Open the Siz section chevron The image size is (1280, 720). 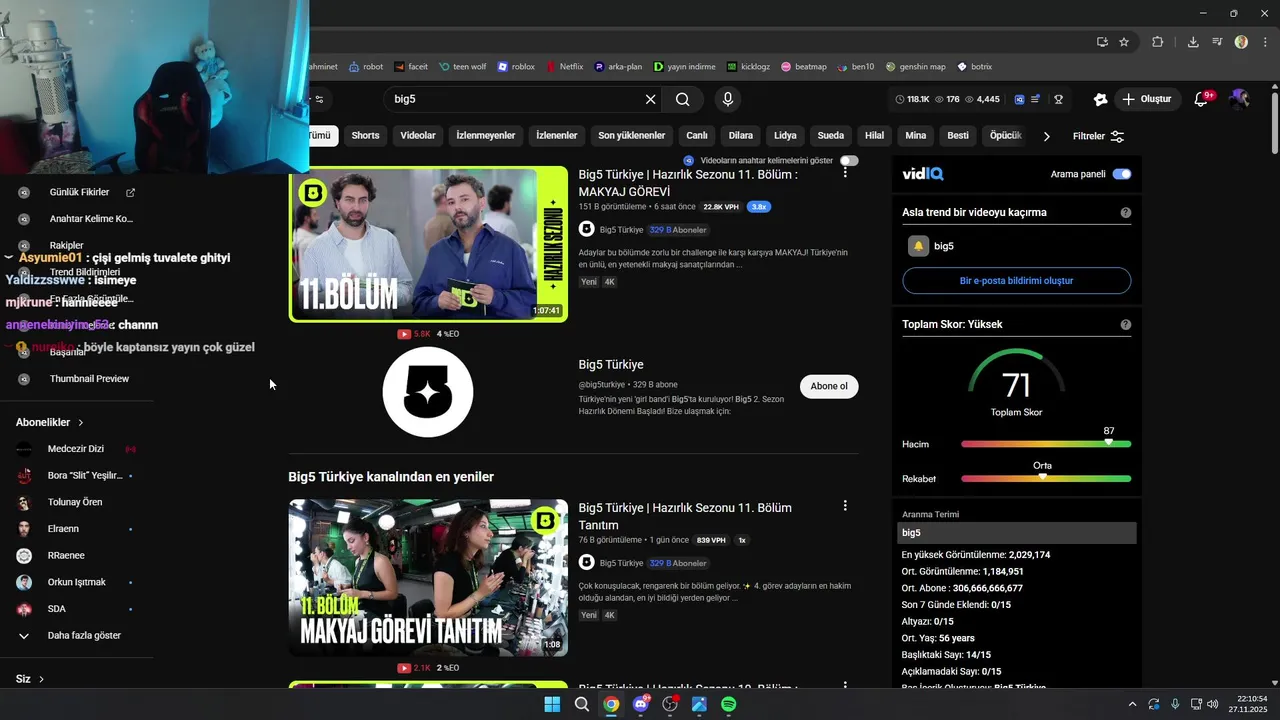[x=41, y=679]
